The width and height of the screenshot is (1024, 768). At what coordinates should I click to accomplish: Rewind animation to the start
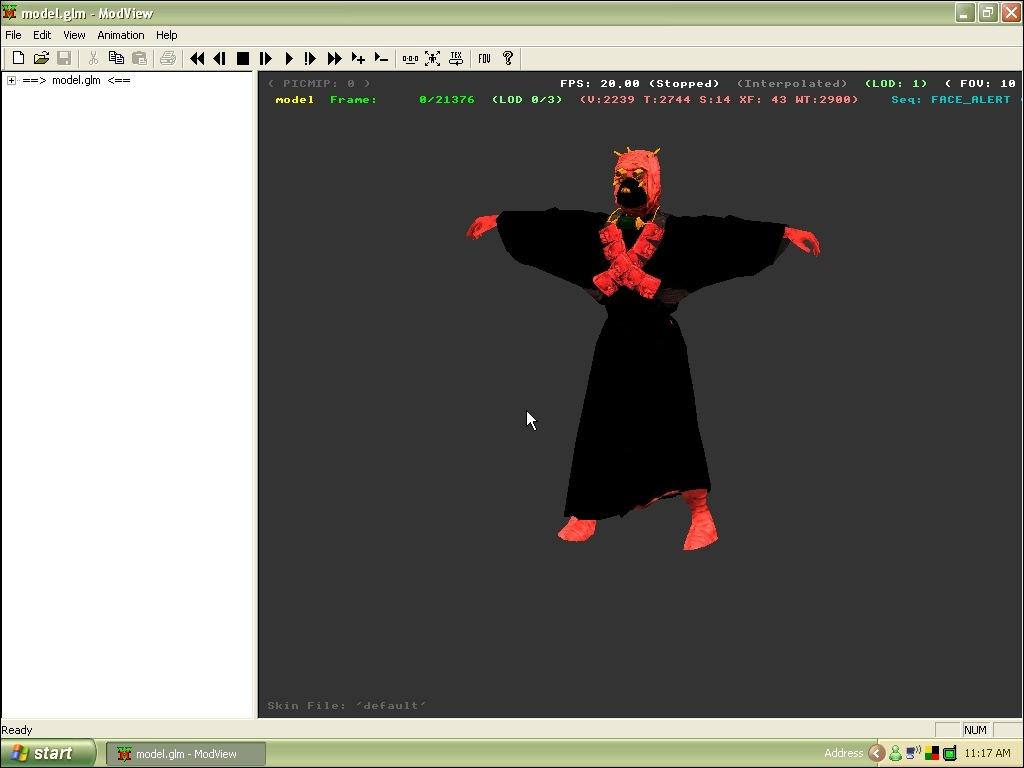pyautogui.click(x=197, y=59)
